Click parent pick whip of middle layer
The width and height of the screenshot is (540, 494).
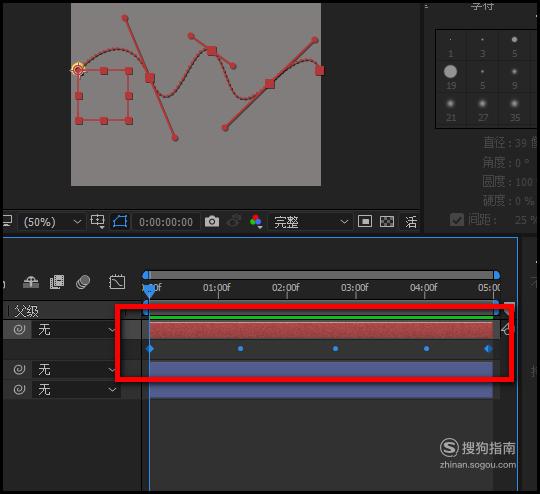[x=19, y=370]
